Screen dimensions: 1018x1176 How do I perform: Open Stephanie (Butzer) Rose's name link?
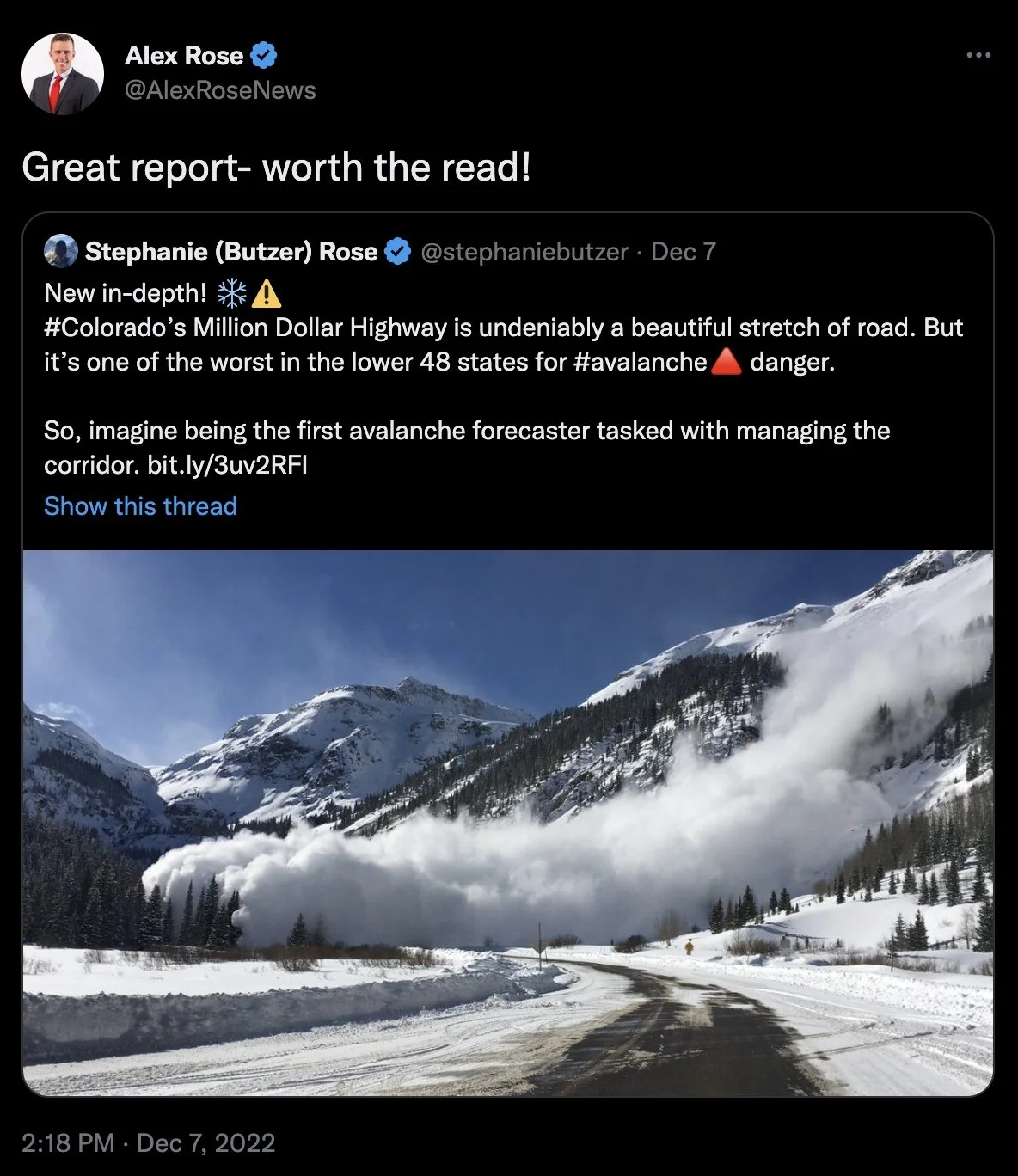tap(231, 251)
